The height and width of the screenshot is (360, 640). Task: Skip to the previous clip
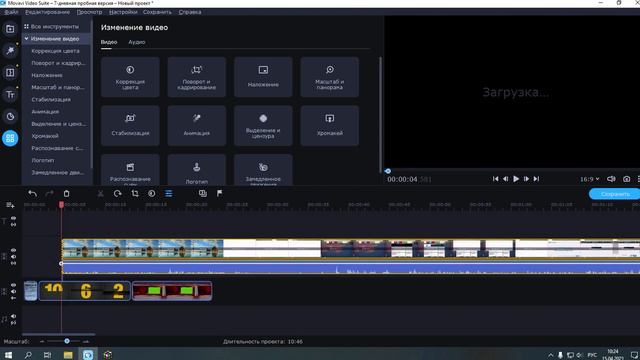[495, 179]
